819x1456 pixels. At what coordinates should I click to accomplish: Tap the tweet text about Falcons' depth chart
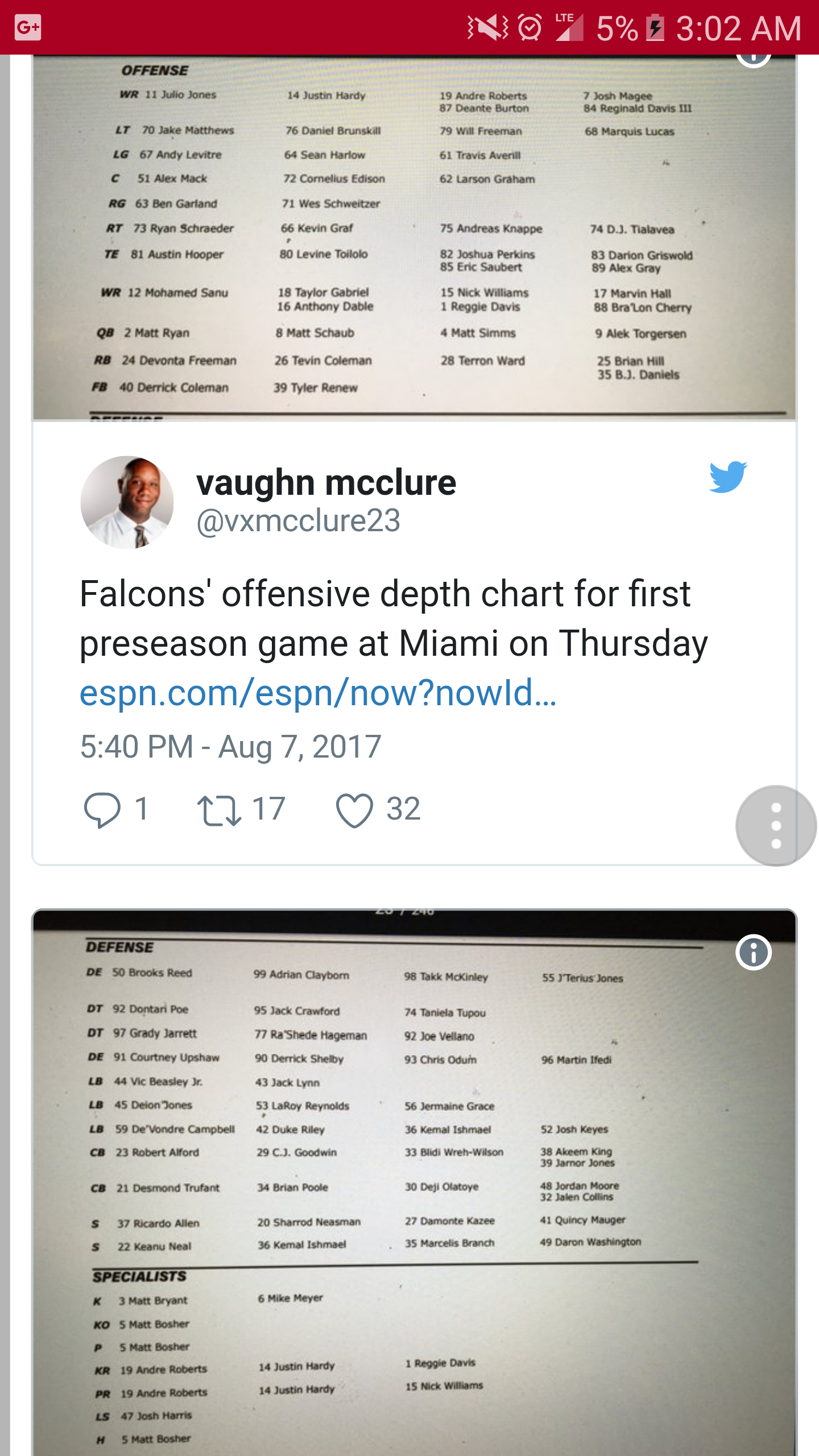coord(394,618)
